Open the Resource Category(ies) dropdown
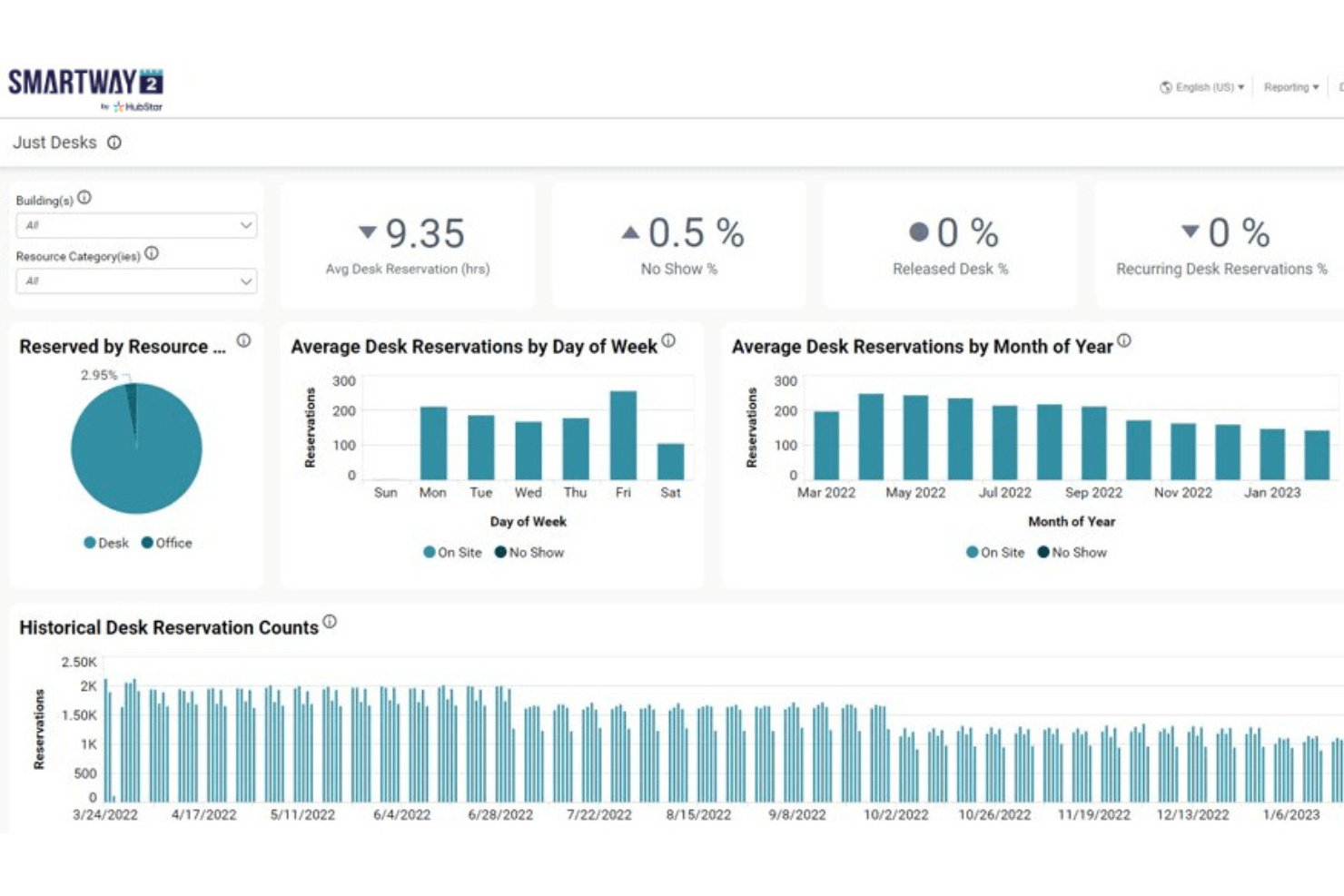This screenshot has width=1344, height=896. 136,281
